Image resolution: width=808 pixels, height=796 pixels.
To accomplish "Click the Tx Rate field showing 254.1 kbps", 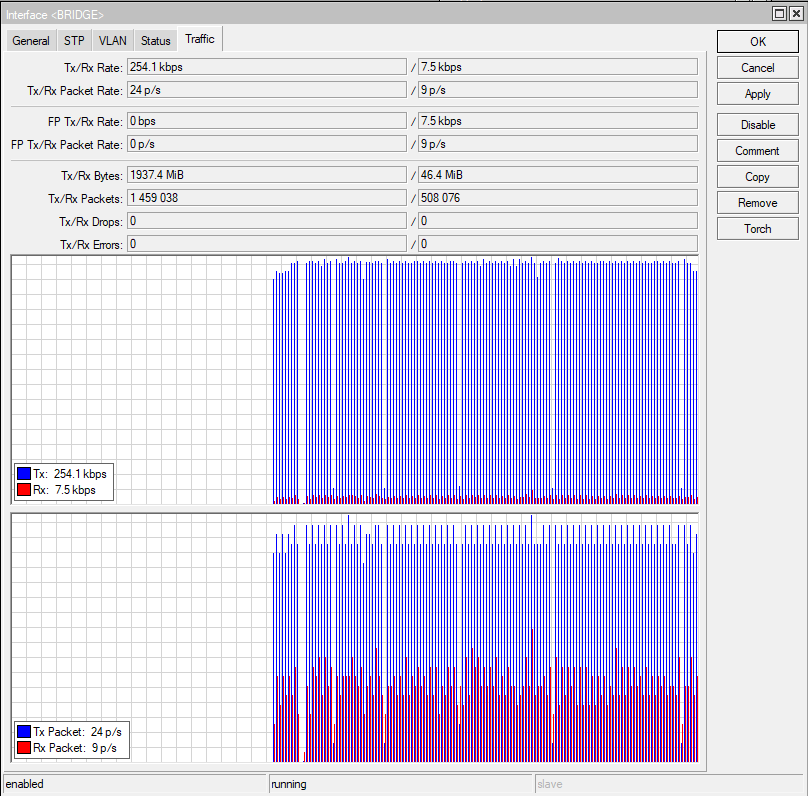I will coord(266,67).
